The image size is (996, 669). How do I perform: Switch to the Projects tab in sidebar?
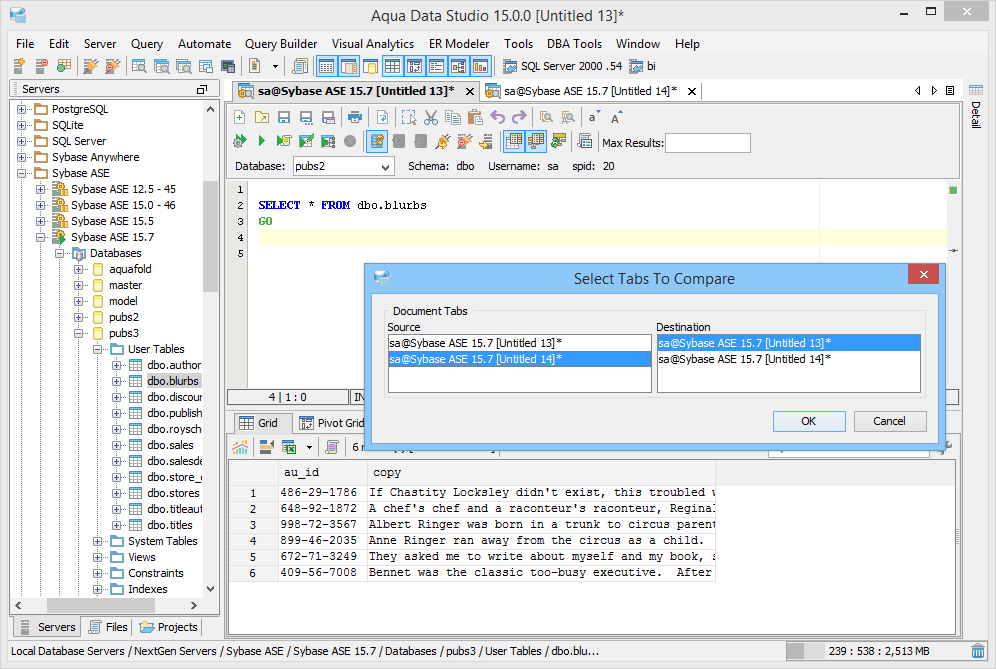[x=168, y=627]
